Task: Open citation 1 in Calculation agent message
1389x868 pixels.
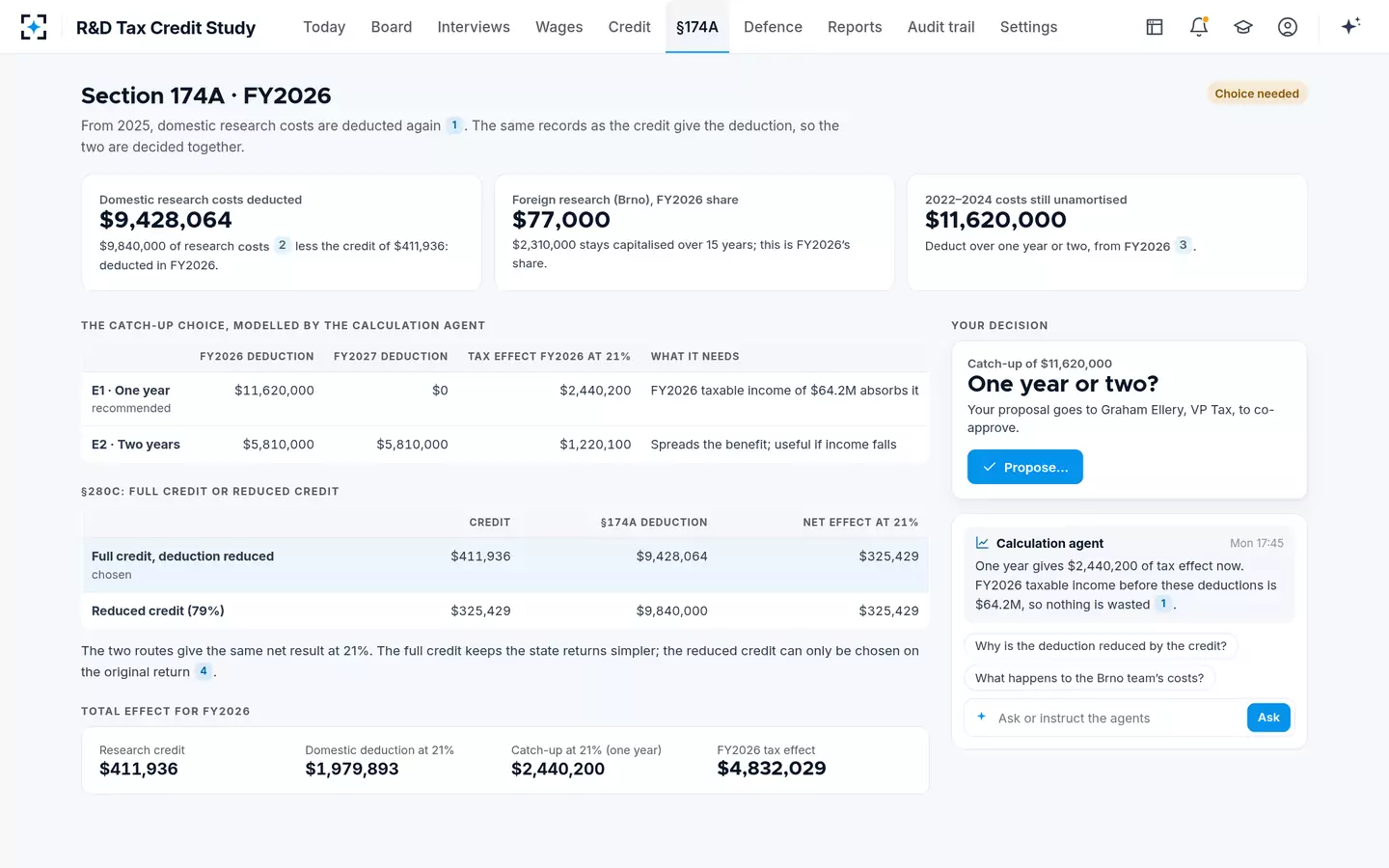Action: point(1163,604)
